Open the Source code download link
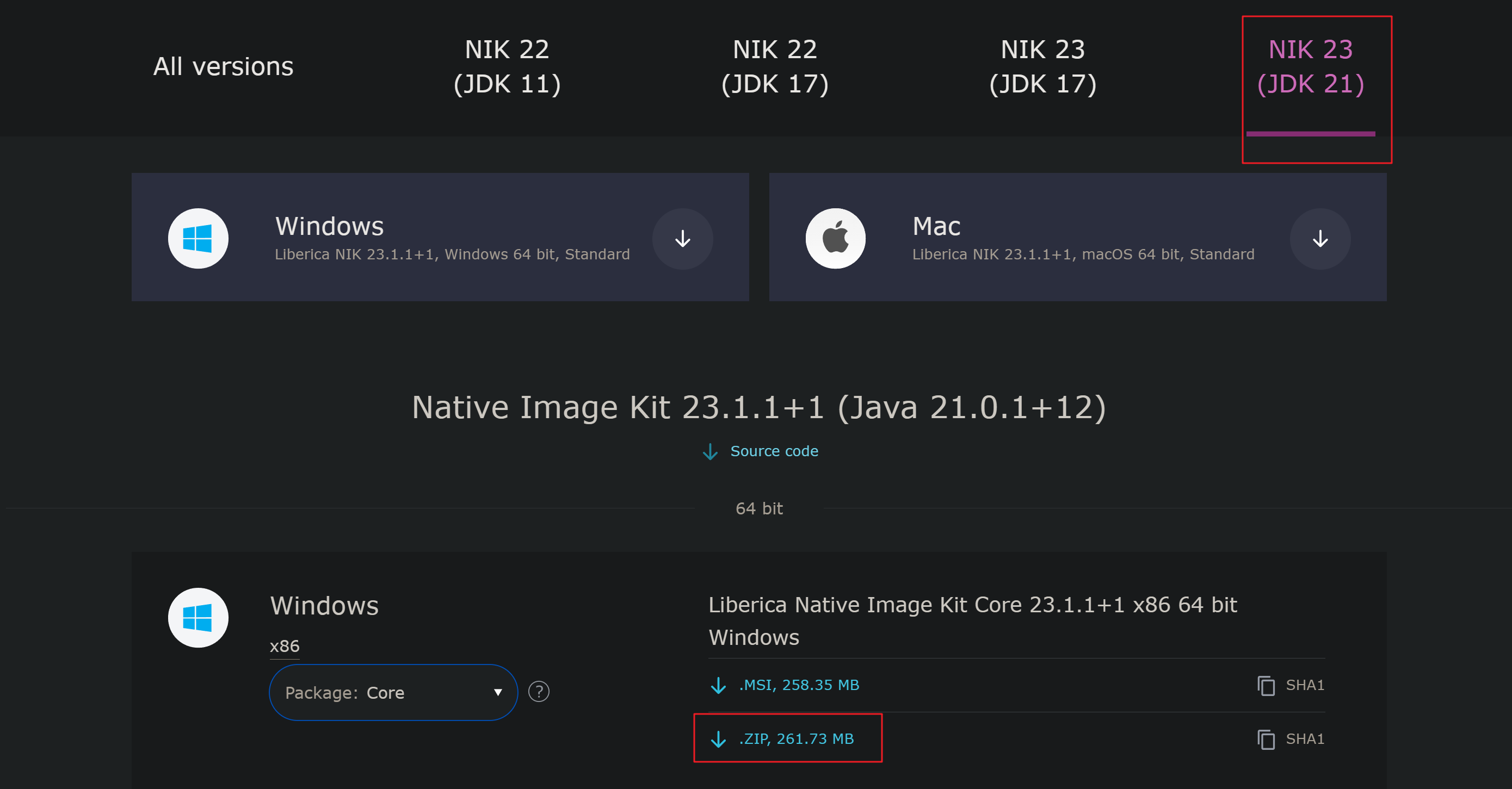This screenshot has height=789, width=1512. (774, 451)
